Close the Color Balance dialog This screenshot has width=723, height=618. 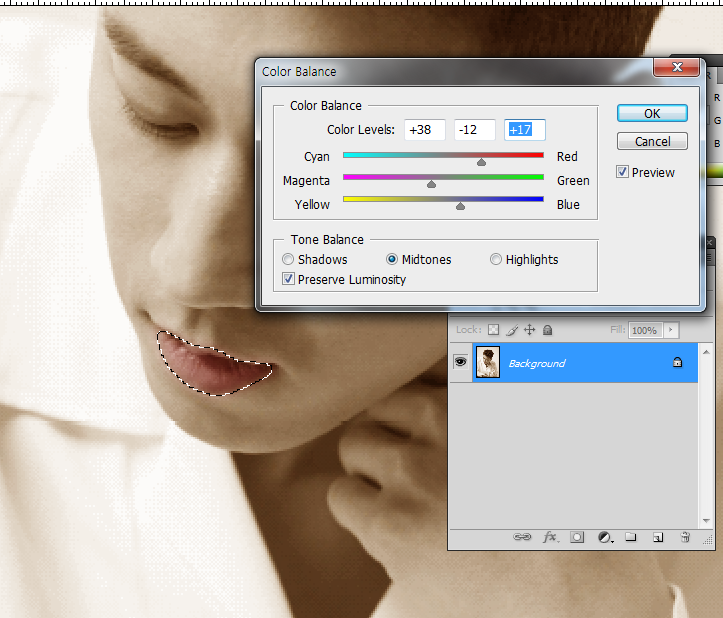coord(676,67)
